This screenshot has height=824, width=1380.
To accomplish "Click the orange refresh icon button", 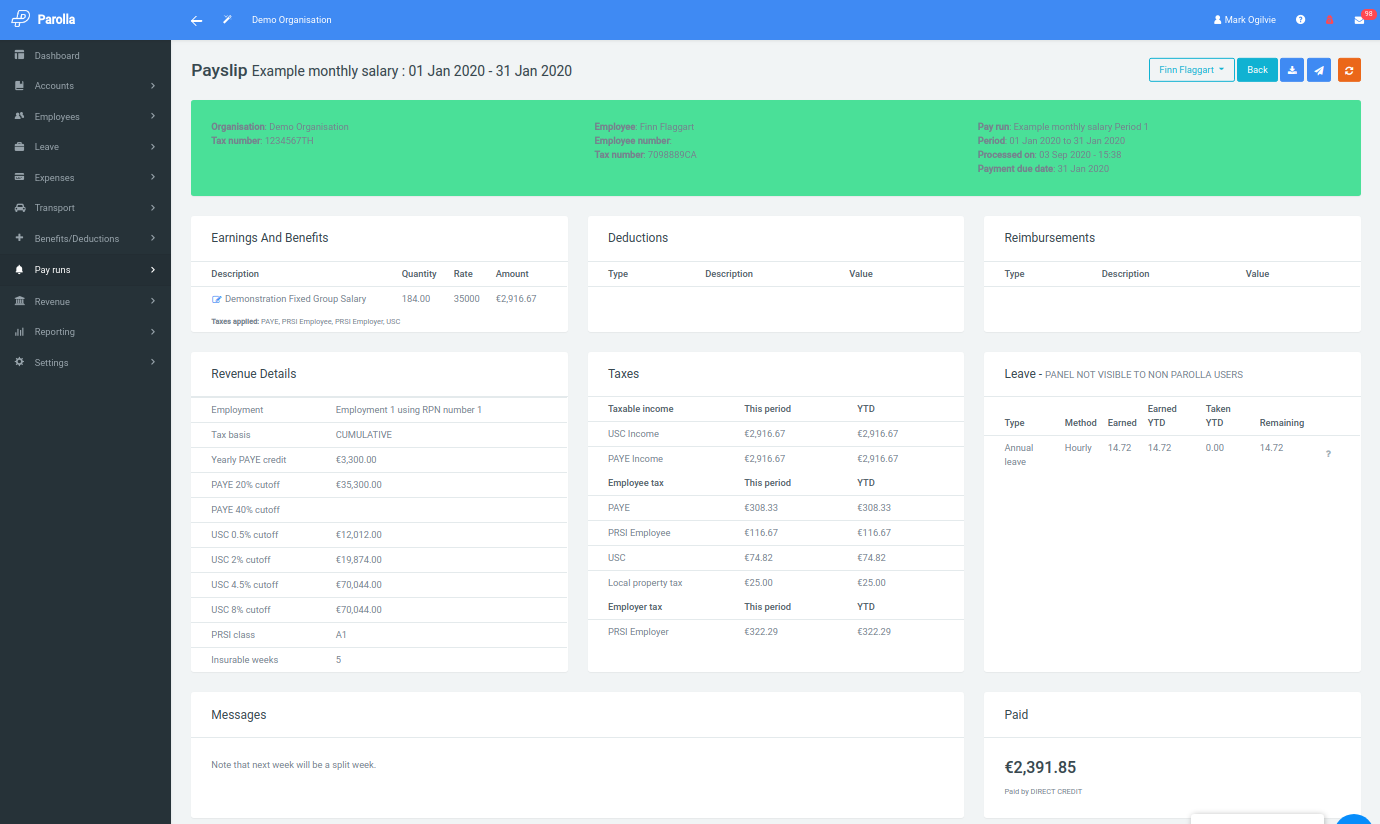I will [x=1349, y=70].
